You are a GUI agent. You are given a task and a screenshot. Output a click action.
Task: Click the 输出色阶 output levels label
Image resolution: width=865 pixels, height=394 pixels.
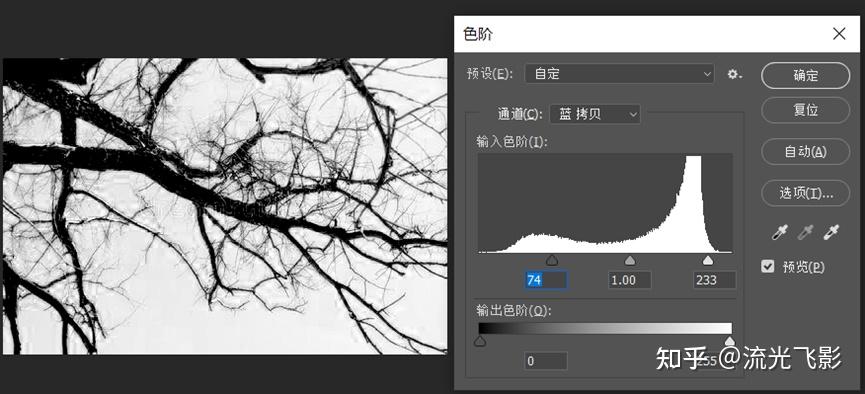(x=514, y=311)
